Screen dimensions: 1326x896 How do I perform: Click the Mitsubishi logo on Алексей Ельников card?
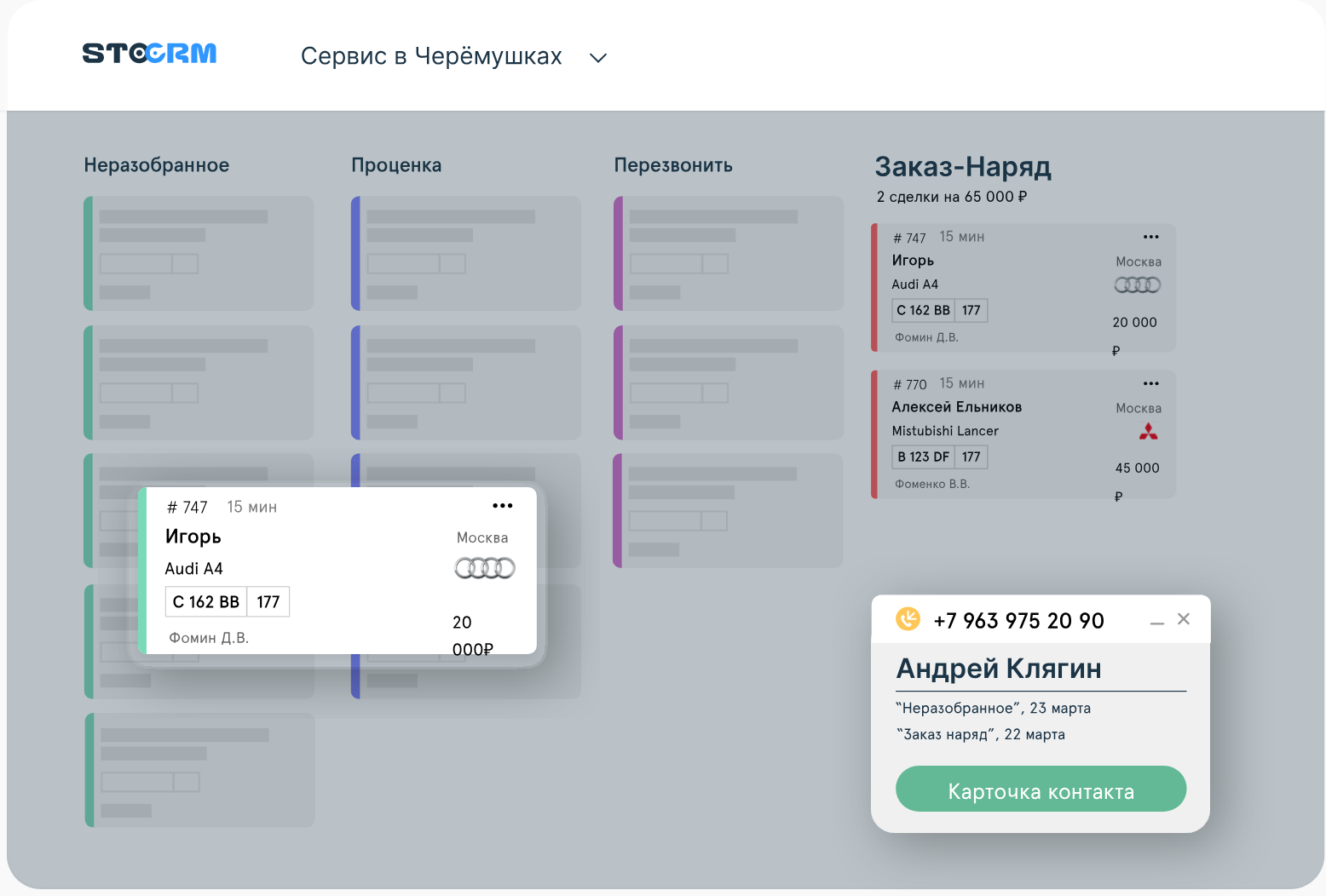[1149, 433]
